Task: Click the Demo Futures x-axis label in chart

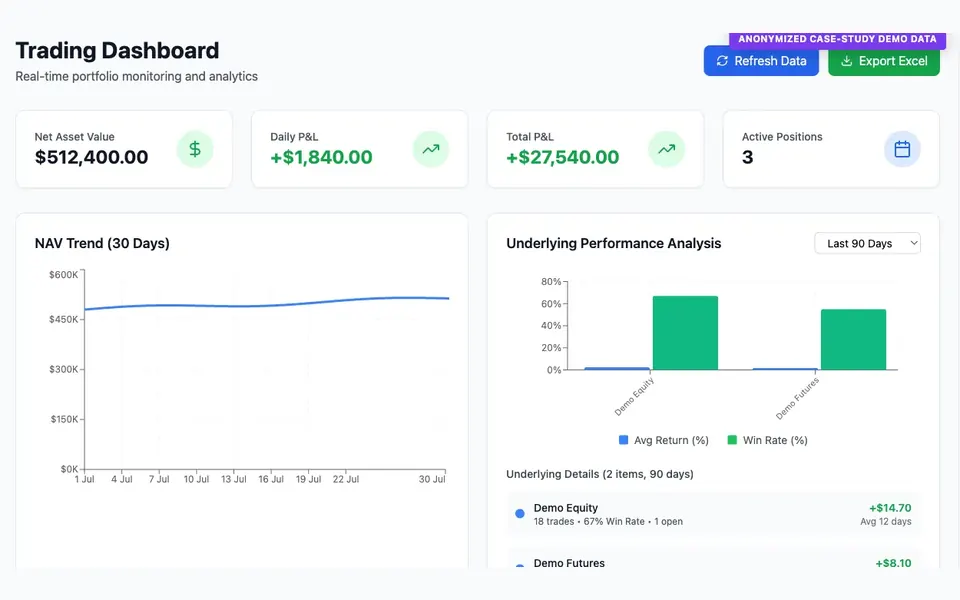Action: 797,399
